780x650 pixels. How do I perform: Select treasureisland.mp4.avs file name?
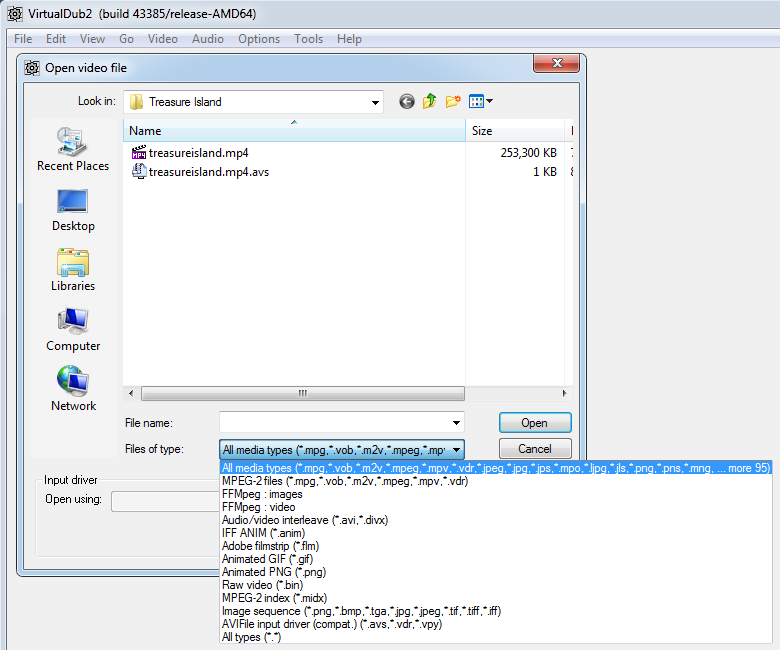point(209,172)
